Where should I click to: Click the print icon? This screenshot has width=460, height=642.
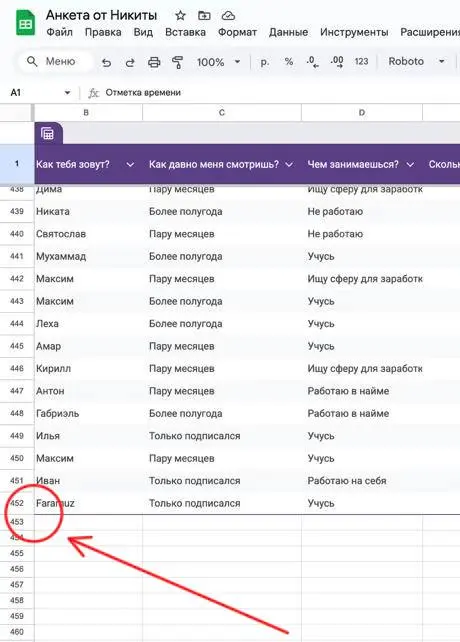[154, 62]
